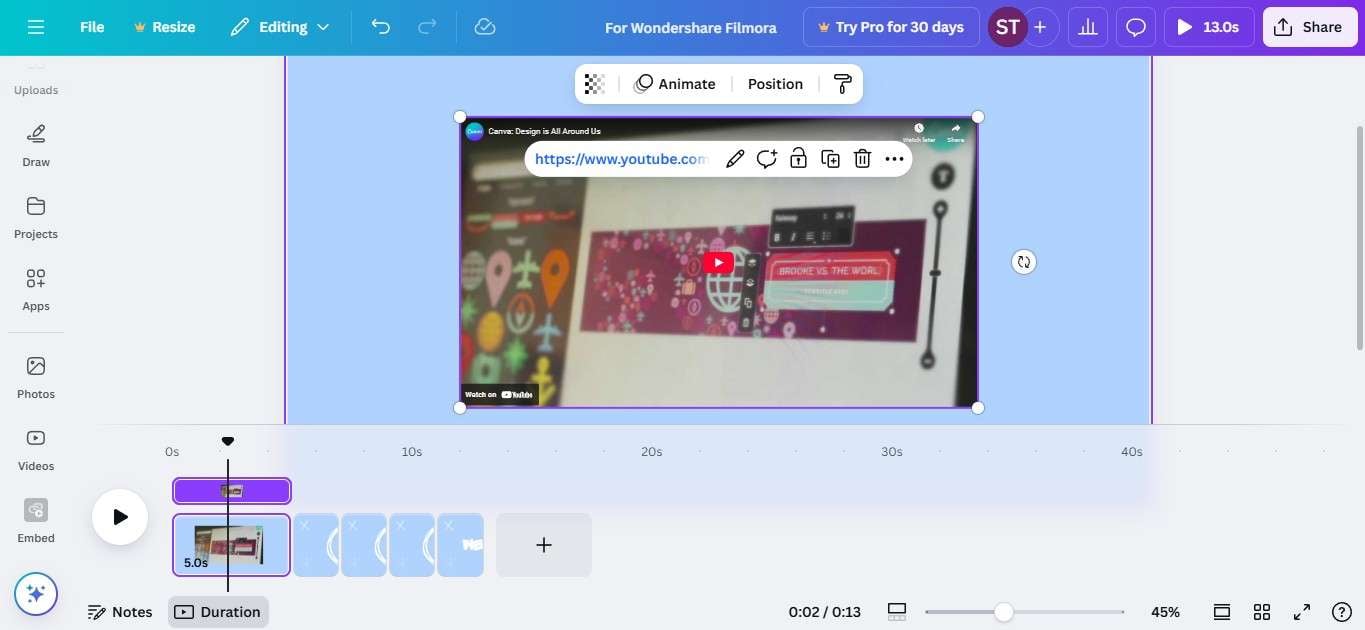This screenshot has height=630, width=1365.
Task: Undo the last action
Action: 381,27
